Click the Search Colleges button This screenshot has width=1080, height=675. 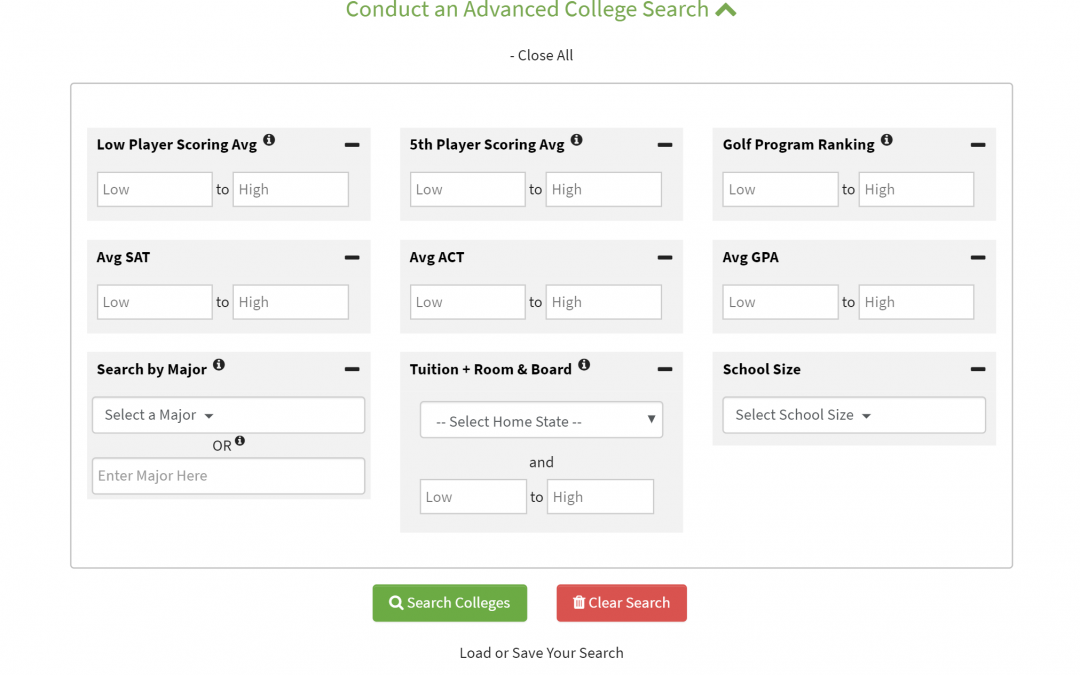pos(449,603)
